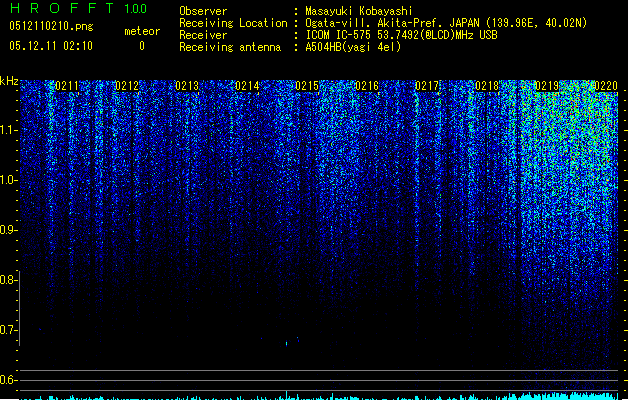
Task: Click time marker 0220
Action: [606, 86]
